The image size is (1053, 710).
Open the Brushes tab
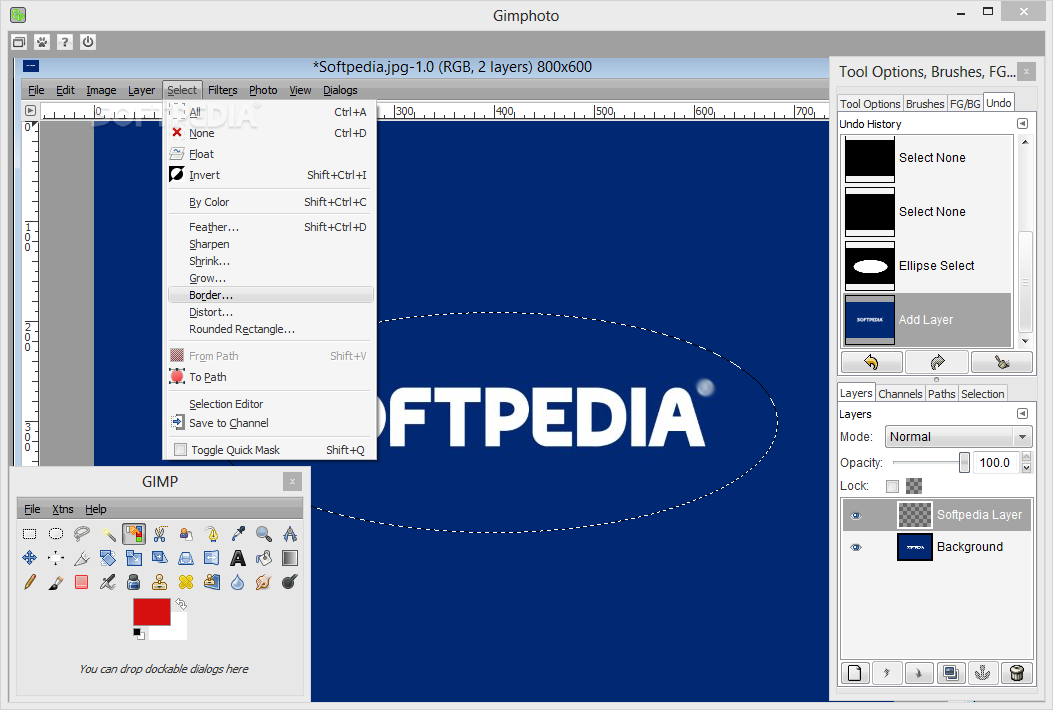point(925,103)
